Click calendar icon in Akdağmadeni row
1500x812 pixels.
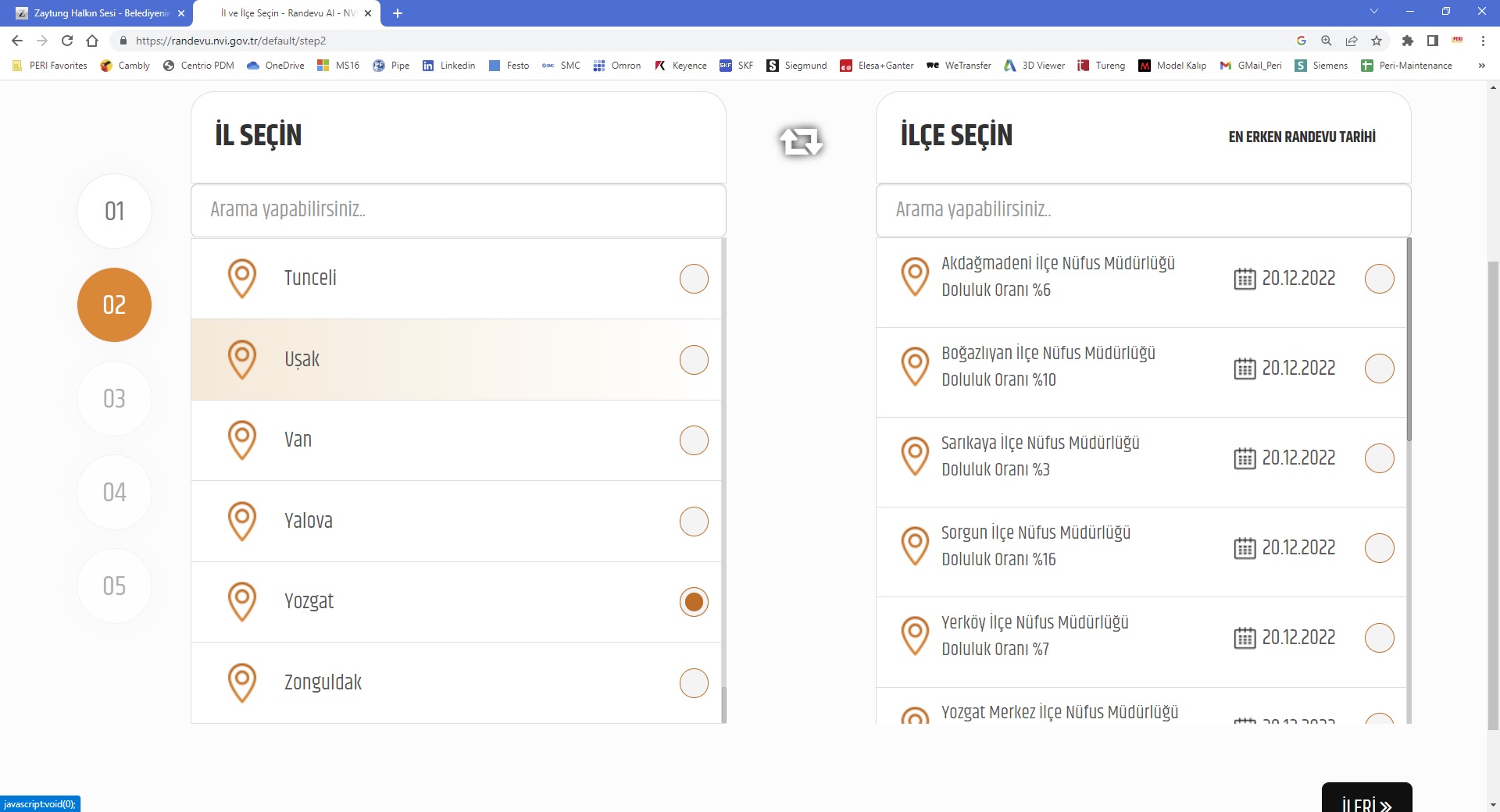pos(1245,279)
